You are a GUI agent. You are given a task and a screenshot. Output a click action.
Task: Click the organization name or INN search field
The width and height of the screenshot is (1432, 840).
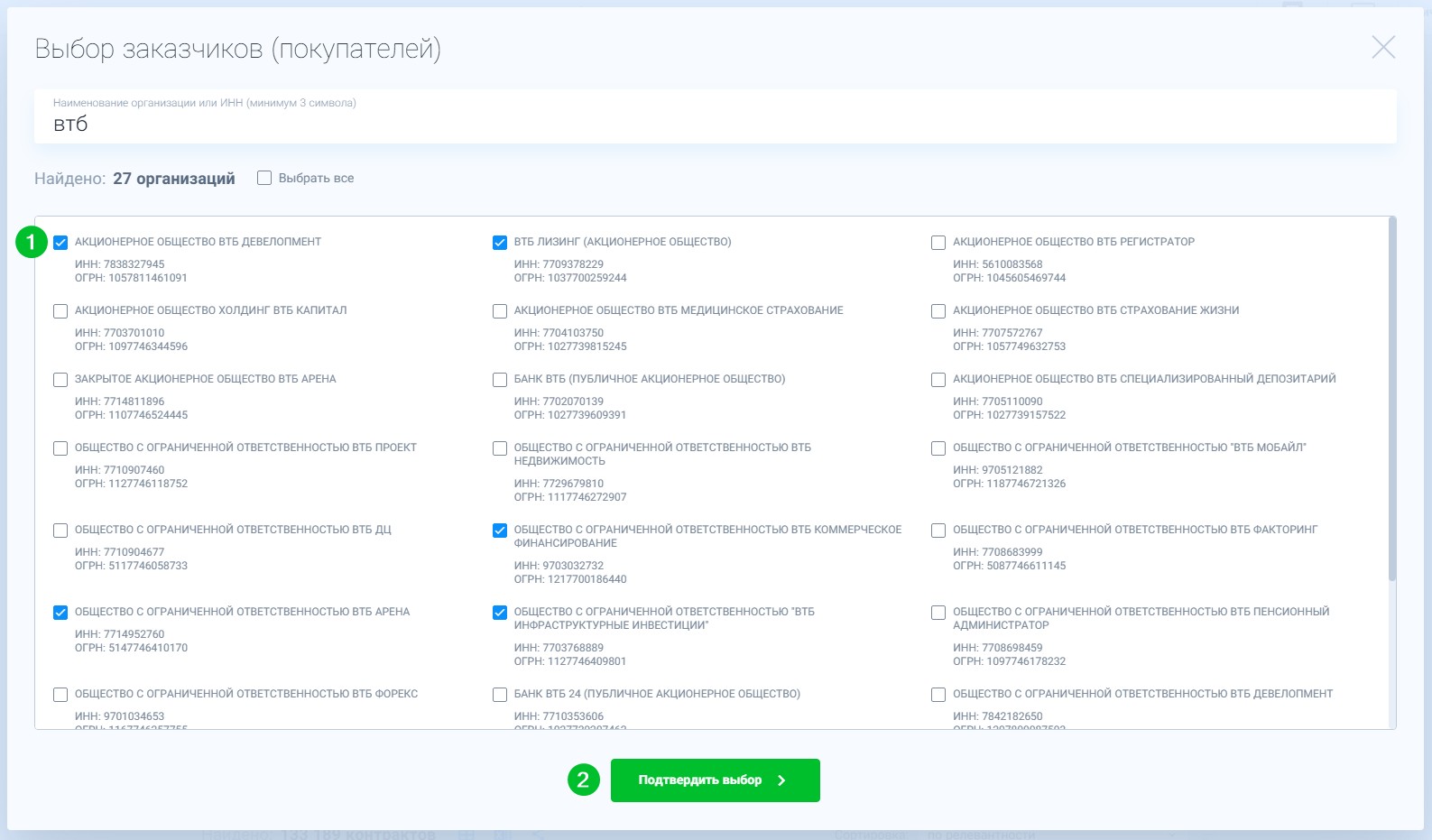(716, 116)
